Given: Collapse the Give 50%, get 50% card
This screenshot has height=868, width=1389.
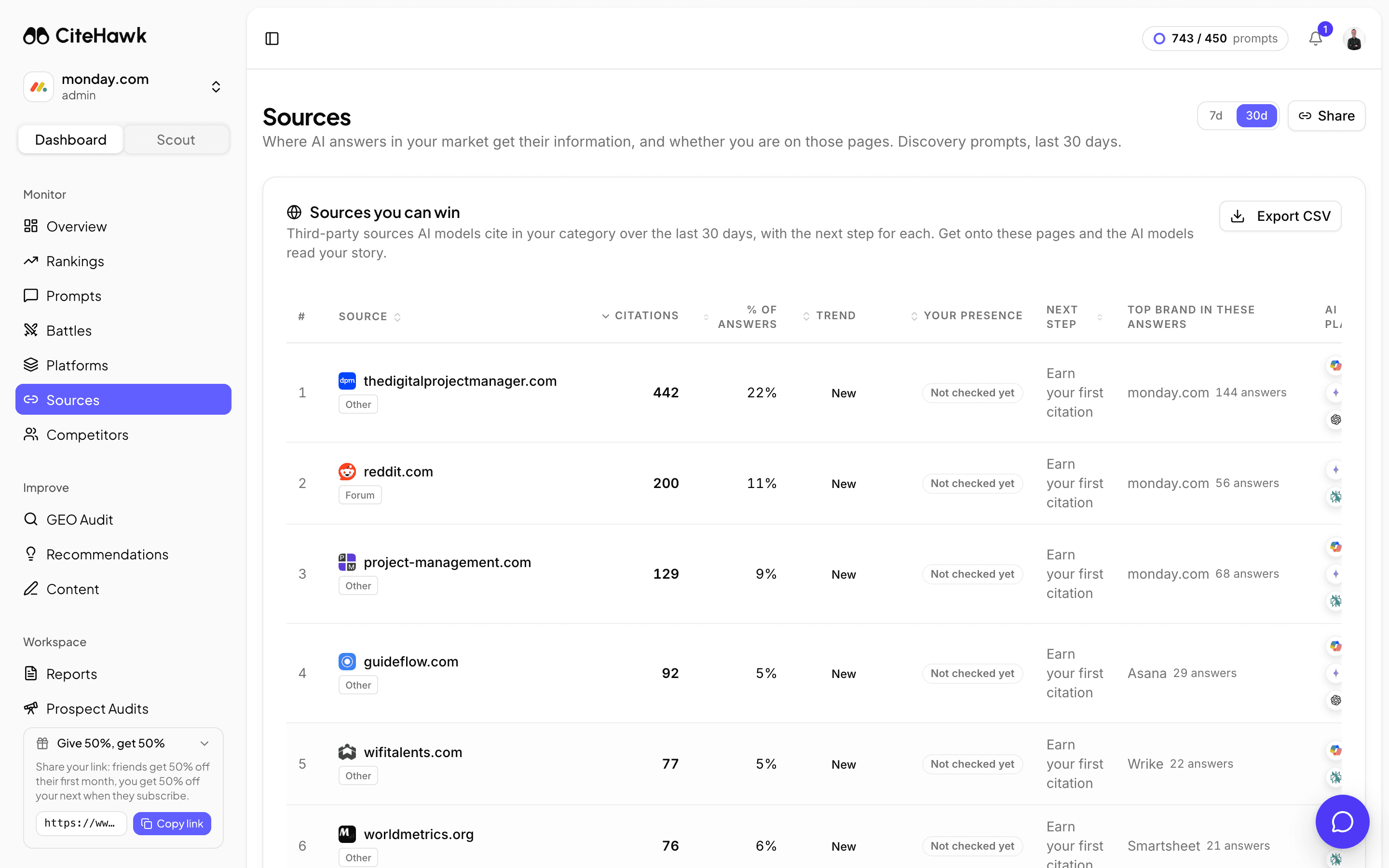Looking at the screenshot, I should pyautogui.click(x=204, y=744).
